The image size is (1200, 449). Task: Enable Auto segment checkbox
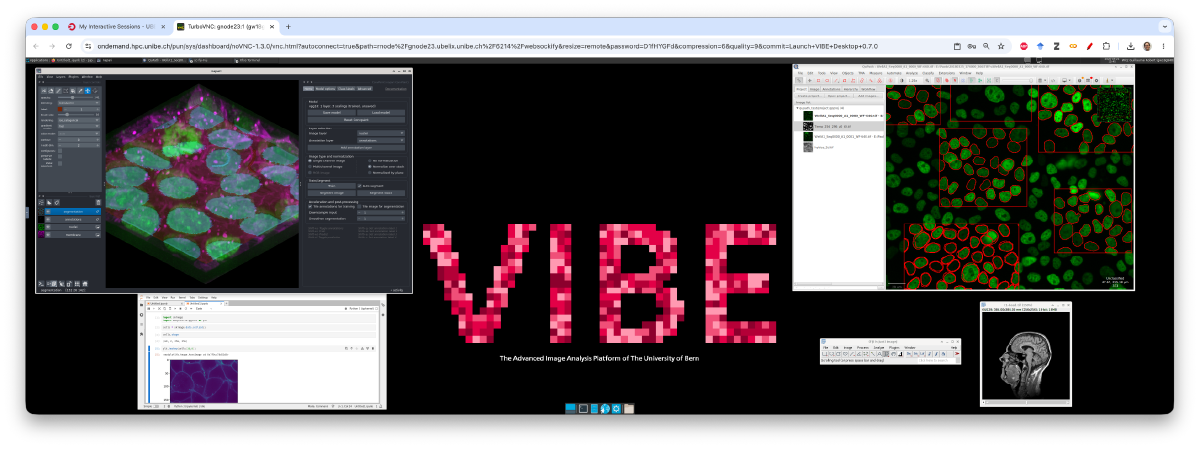point(360,186)
